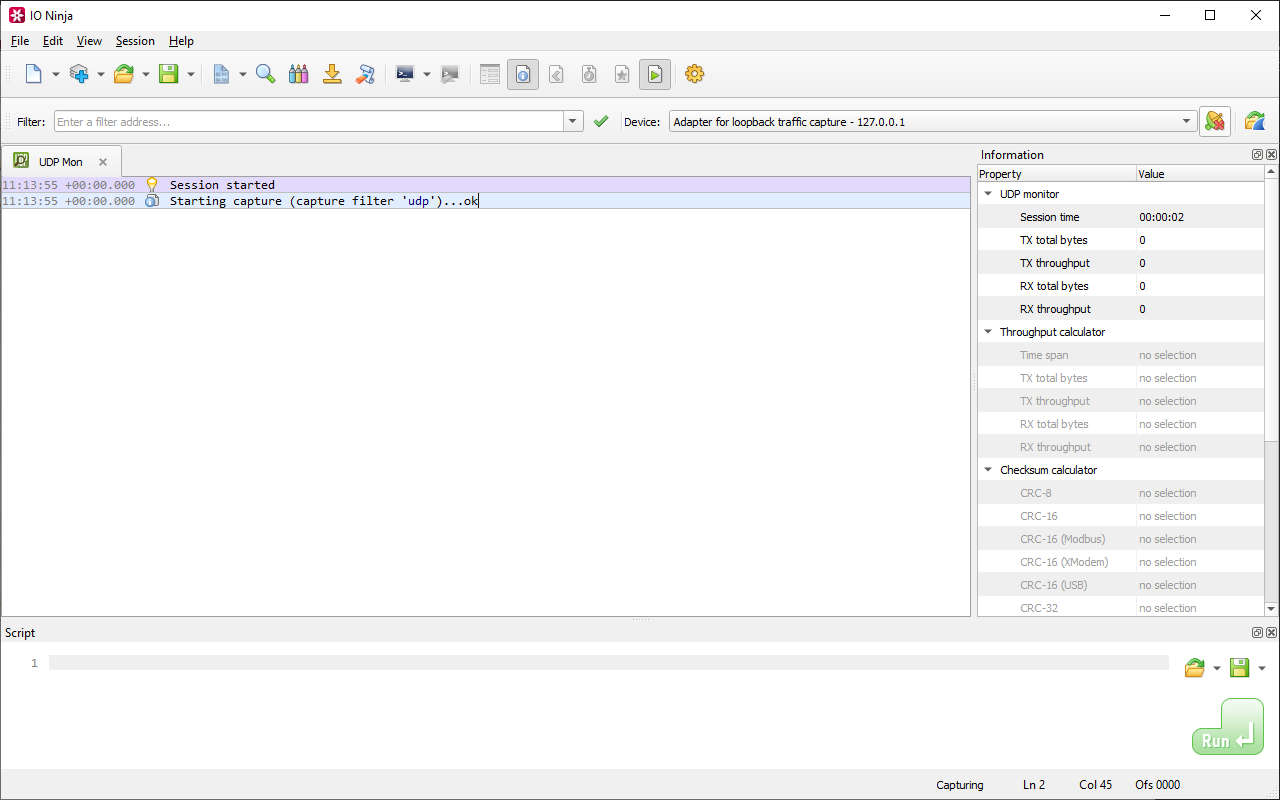
Task: Click the green Run script button
Action: (x=1227, y=727)
